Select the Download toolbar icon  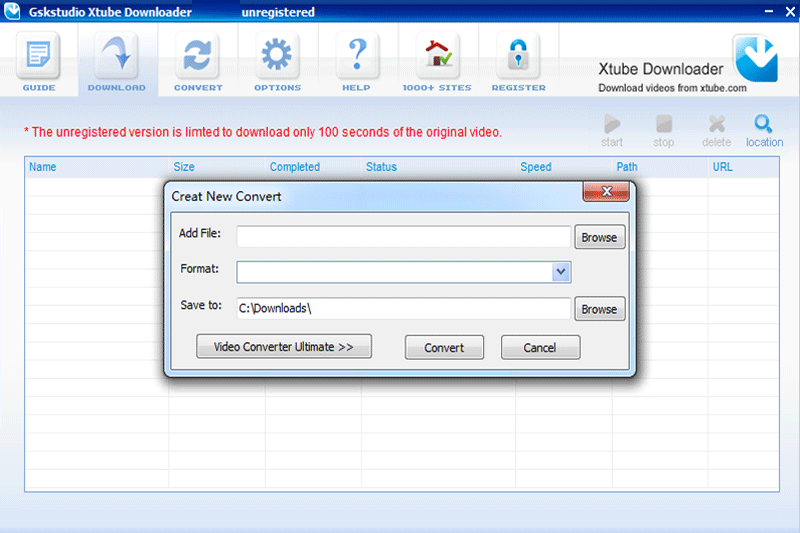click(x=117, y=56)
